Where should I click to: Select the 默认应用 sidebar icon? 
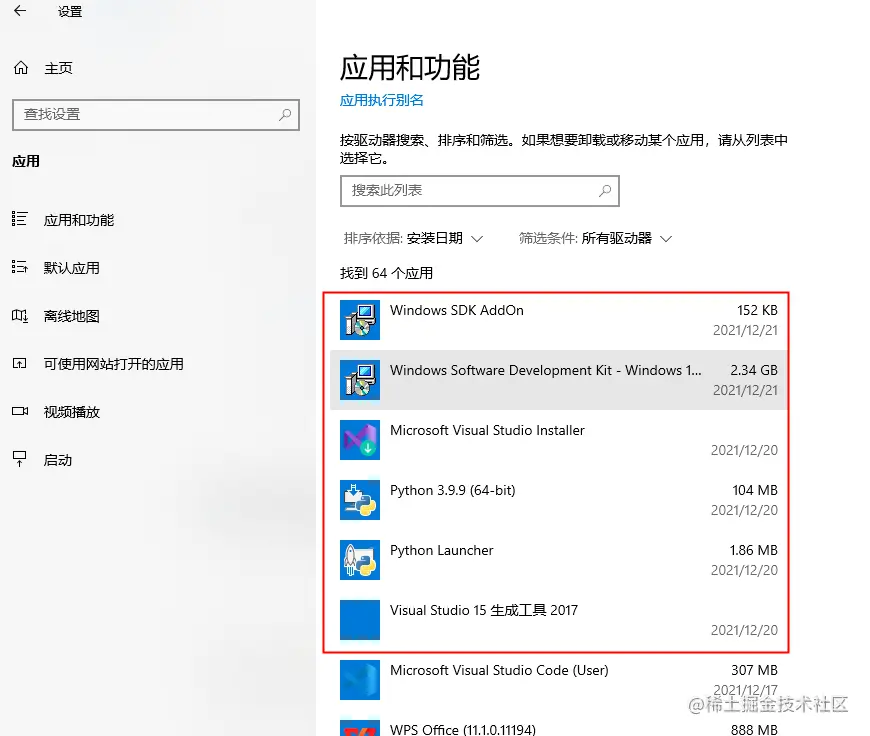(19, 268)
